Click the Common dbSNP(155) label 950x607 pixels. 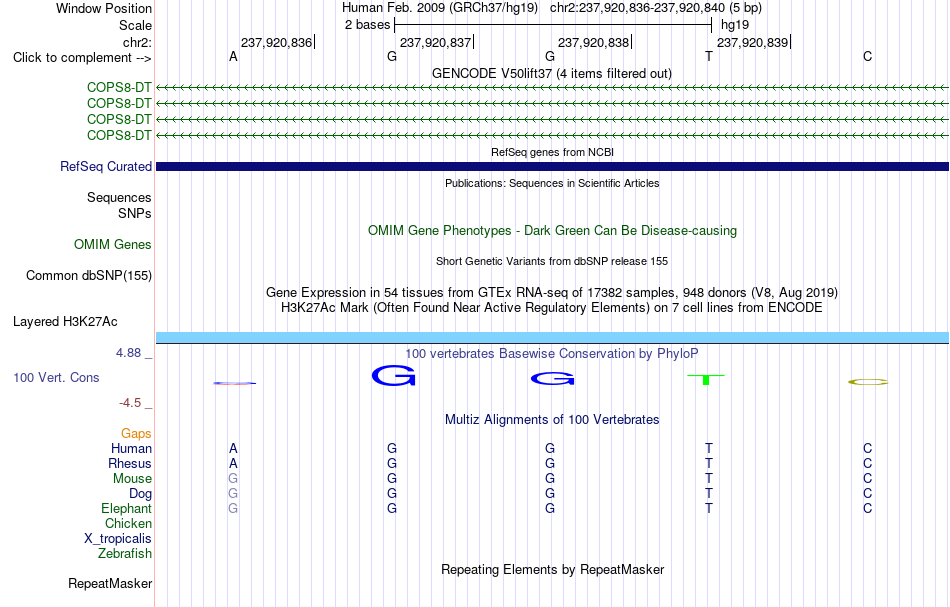(88, 275)
